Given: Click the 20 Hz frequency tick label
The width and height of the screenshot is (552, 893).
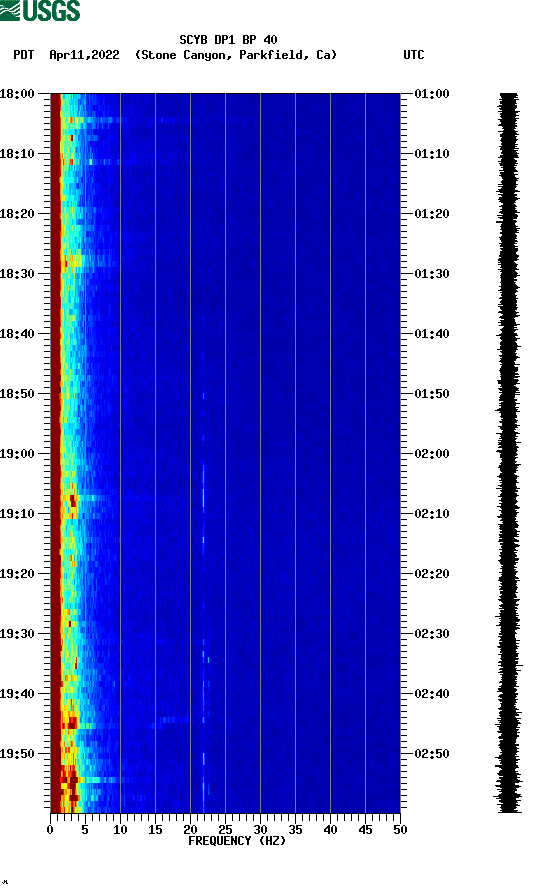Looking at the screenshot, I should pyautogui.click(x=190, y=830).
